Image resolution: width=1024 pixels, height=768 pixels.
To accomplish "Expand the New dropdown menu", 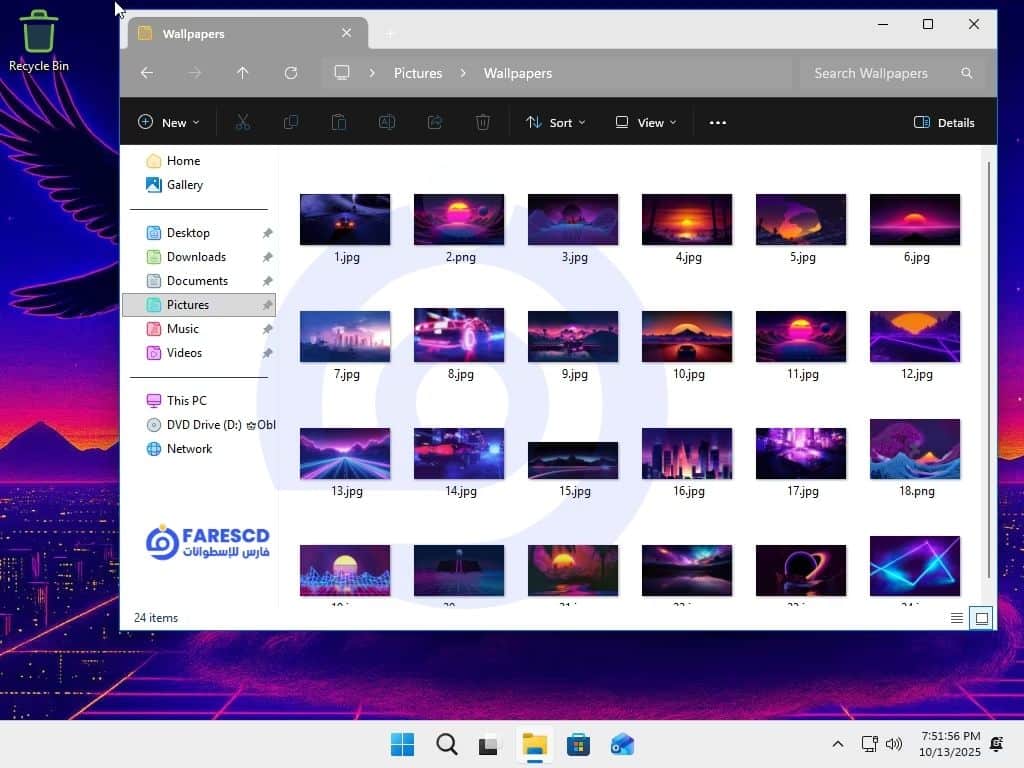I will pyautogui.click(x=168, y=123).
